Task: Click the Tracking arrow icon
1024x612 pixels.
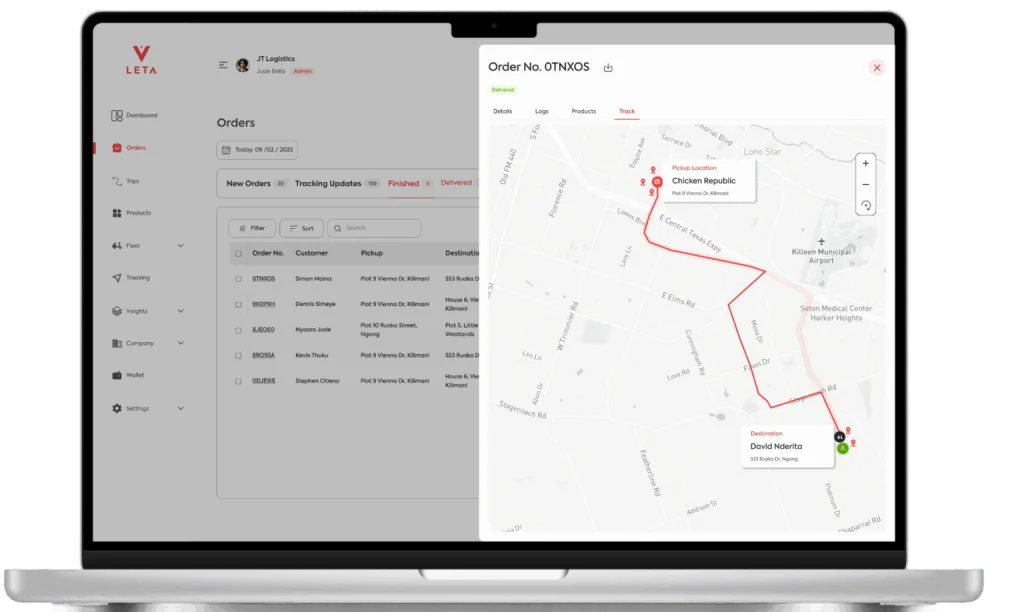Action: tap(117, 278)
